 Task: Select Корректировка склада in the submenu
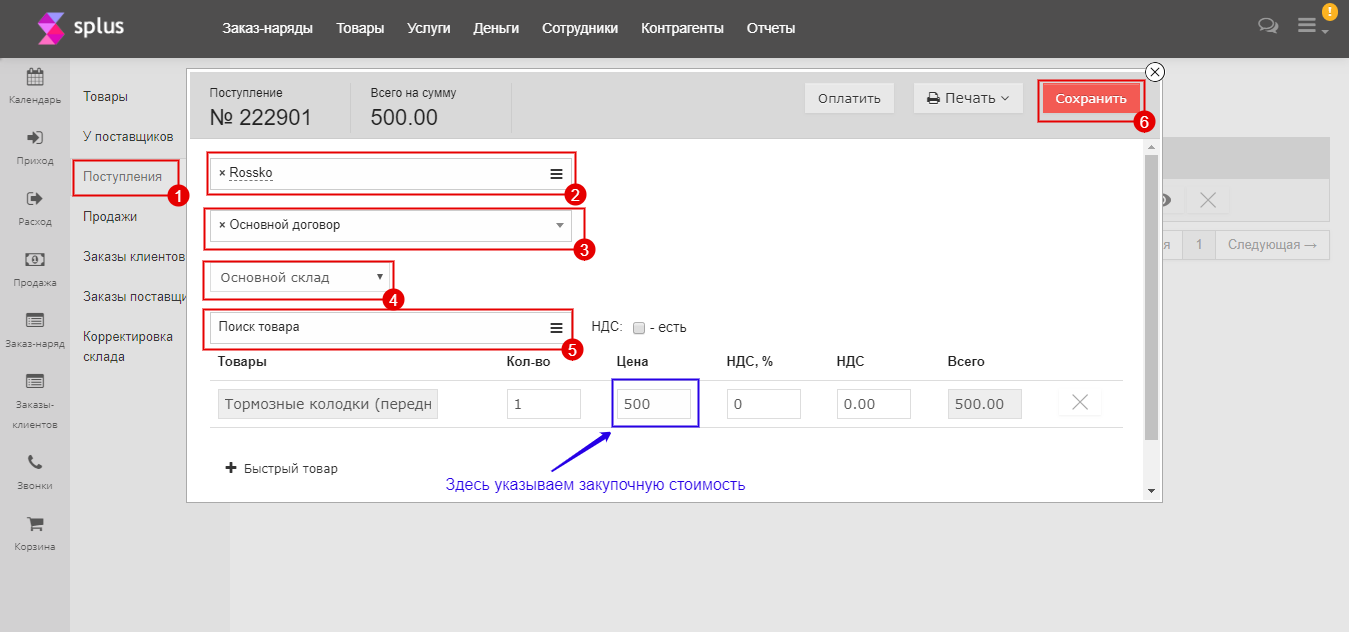tap(128, 346)
